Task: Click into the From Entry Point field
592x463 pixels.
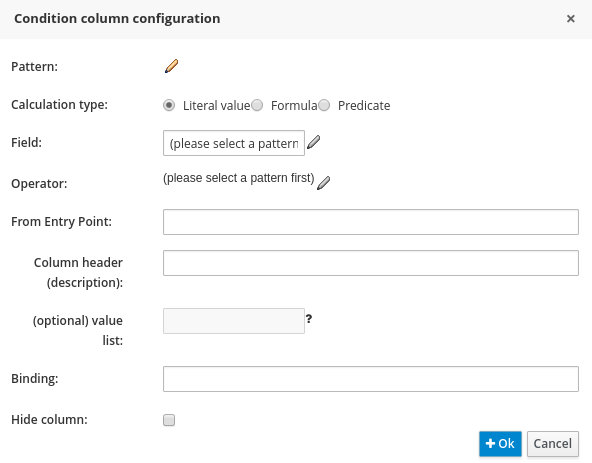Action: [371, 222]
